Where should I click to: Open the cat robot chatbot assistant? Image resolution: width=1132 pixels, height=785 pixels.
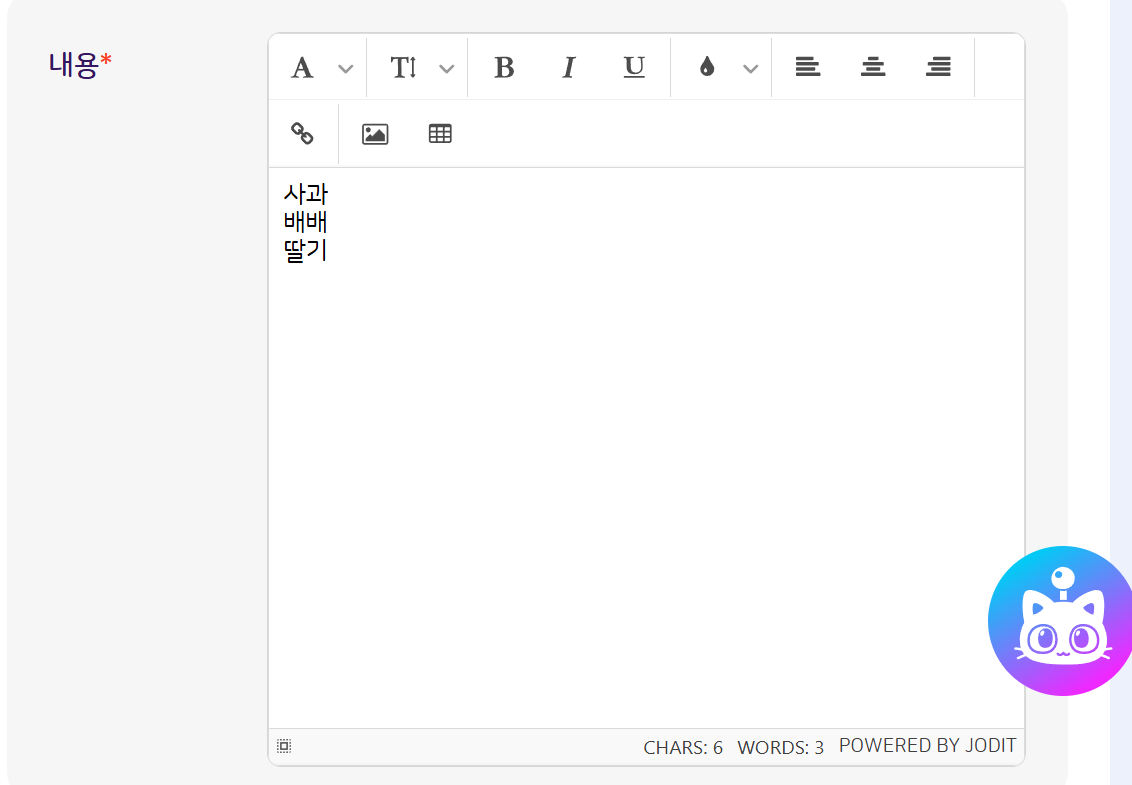1062,622
